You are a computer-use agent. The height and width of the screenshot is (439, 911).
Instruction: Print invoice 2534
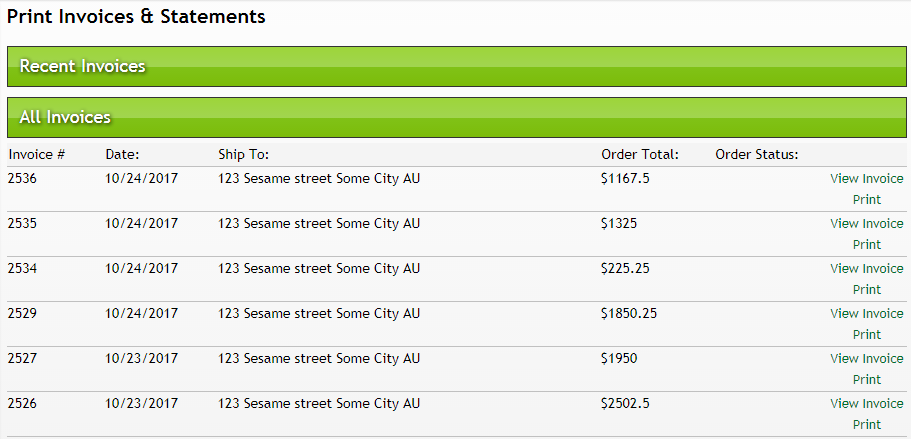pyautogui.click(x=866, y=290)
